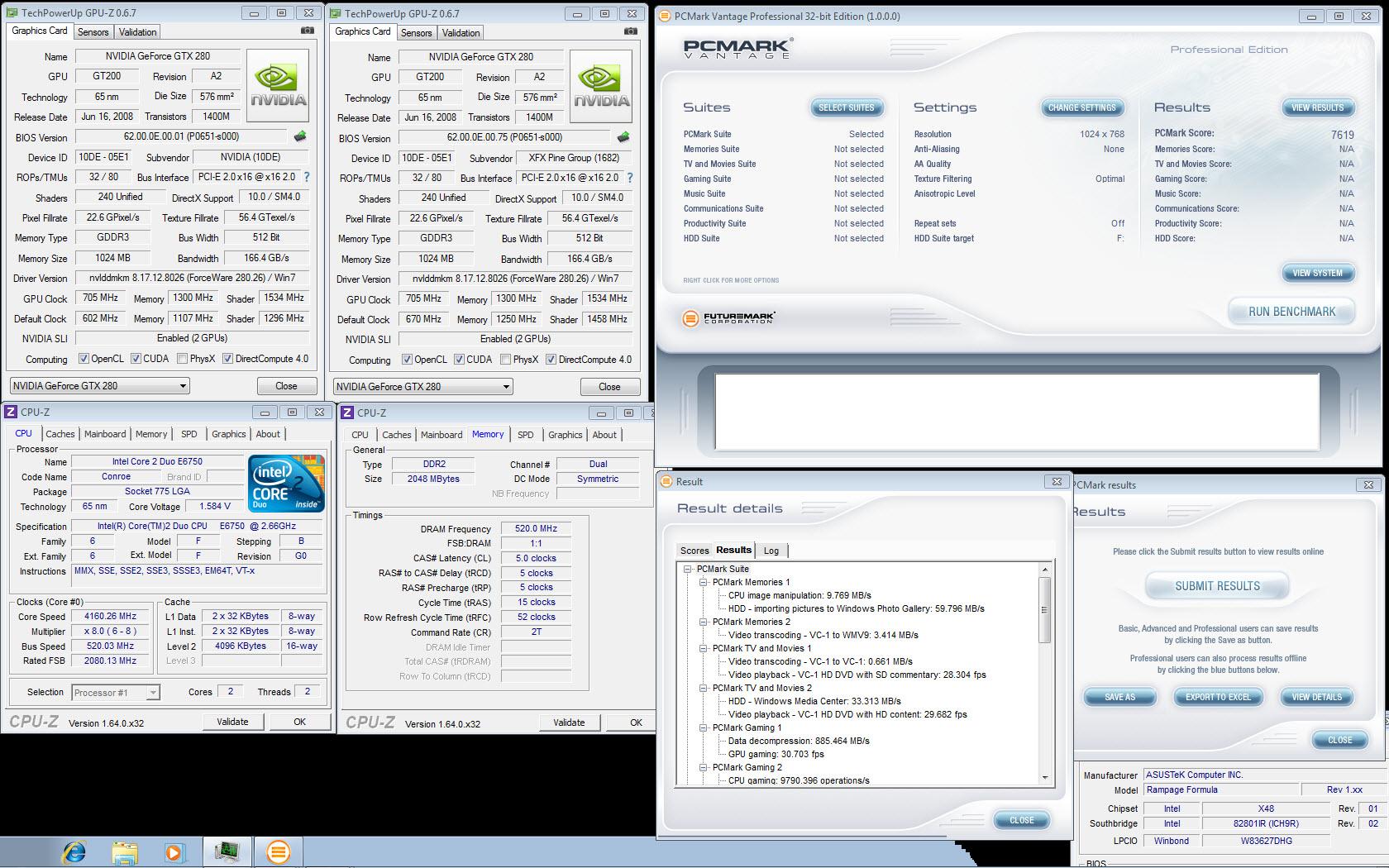Click Change Settings button
The height and width of the screenshot is (868, 1389).
(1081, 107)
